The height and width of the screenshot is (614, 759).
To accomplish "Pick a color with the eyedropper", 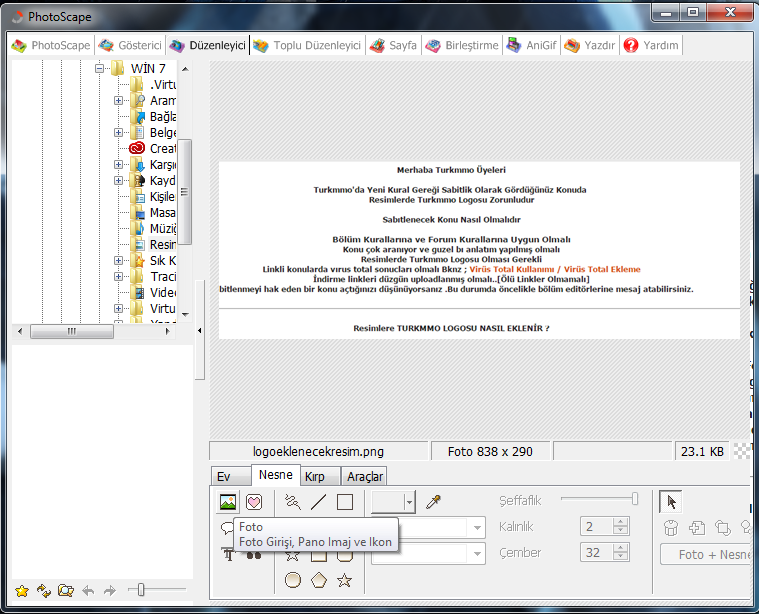I will [x=433, y=502].
